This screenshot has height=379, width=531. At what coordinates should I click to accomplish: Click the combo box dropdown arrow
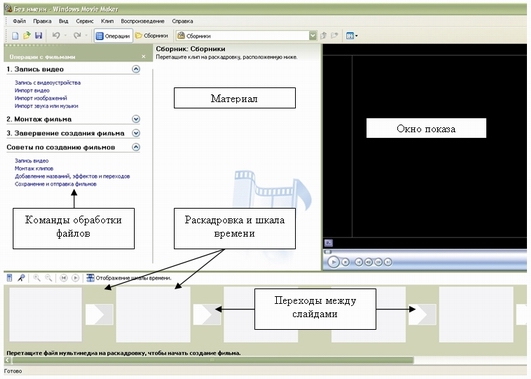point(313,36)
